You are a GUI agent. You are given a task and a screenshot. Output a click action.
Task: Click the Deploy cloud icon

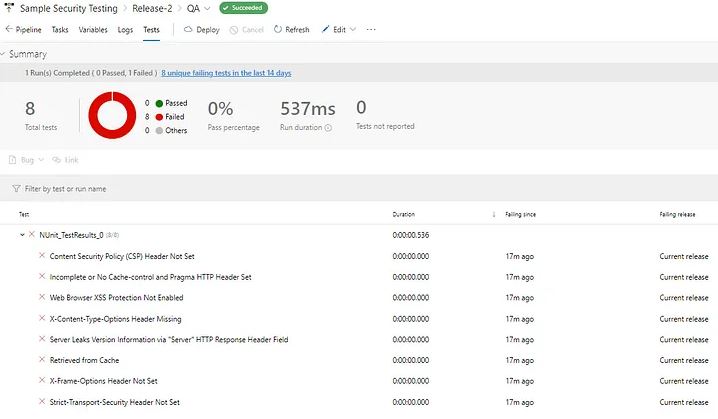click(188, 29)
